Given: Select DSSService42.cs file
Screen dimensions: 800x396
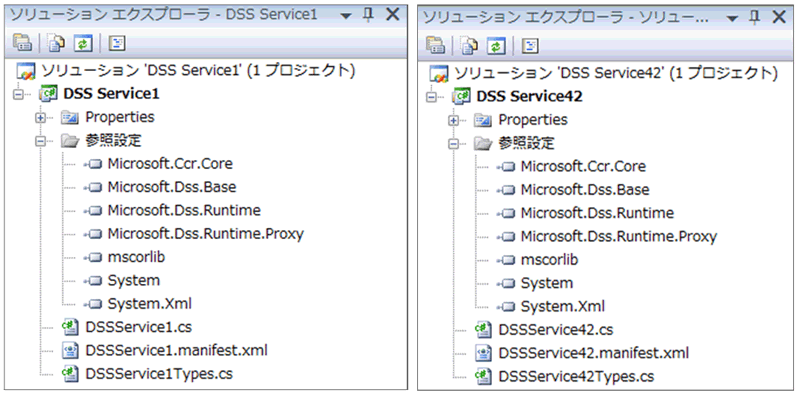Looking at the screenshot, I should [x=556, y=330].
